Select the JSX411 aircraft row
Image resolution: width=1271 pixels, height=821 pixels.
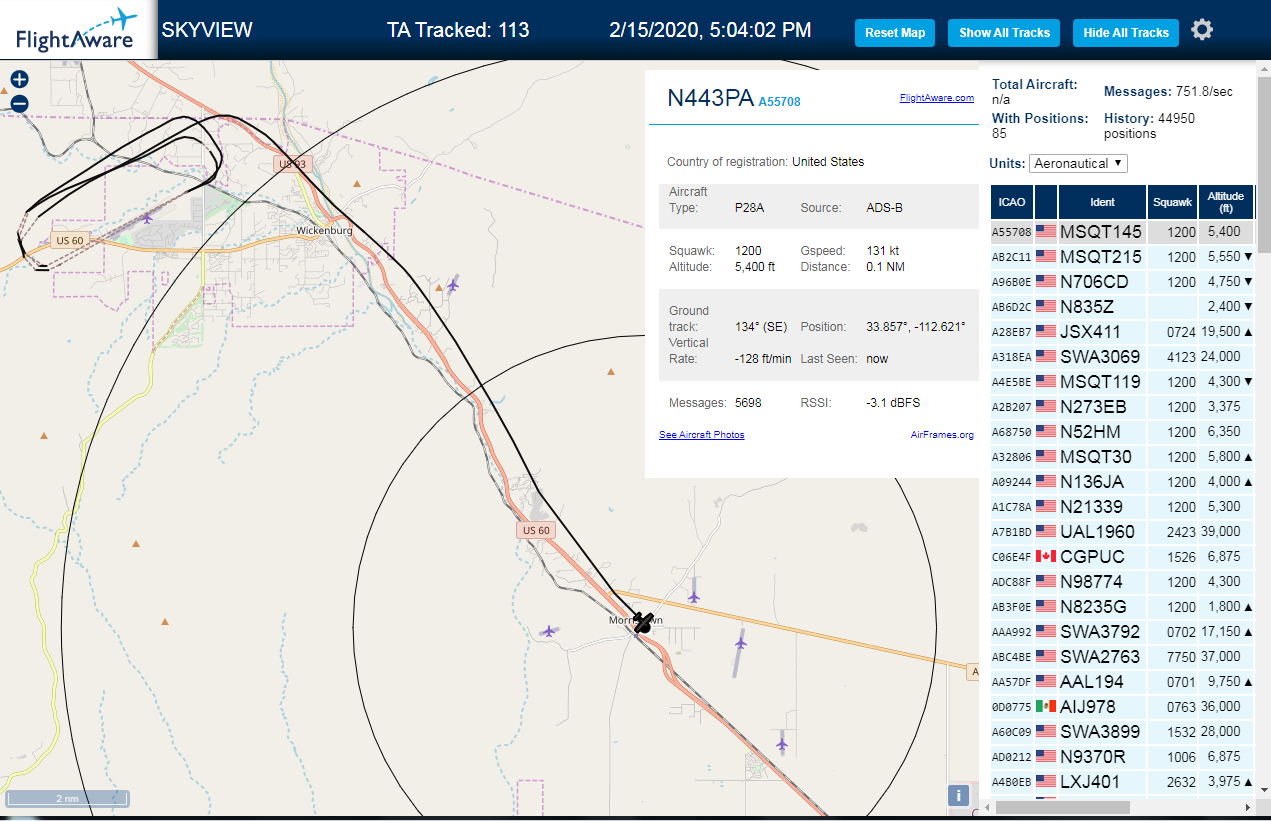1120,332
